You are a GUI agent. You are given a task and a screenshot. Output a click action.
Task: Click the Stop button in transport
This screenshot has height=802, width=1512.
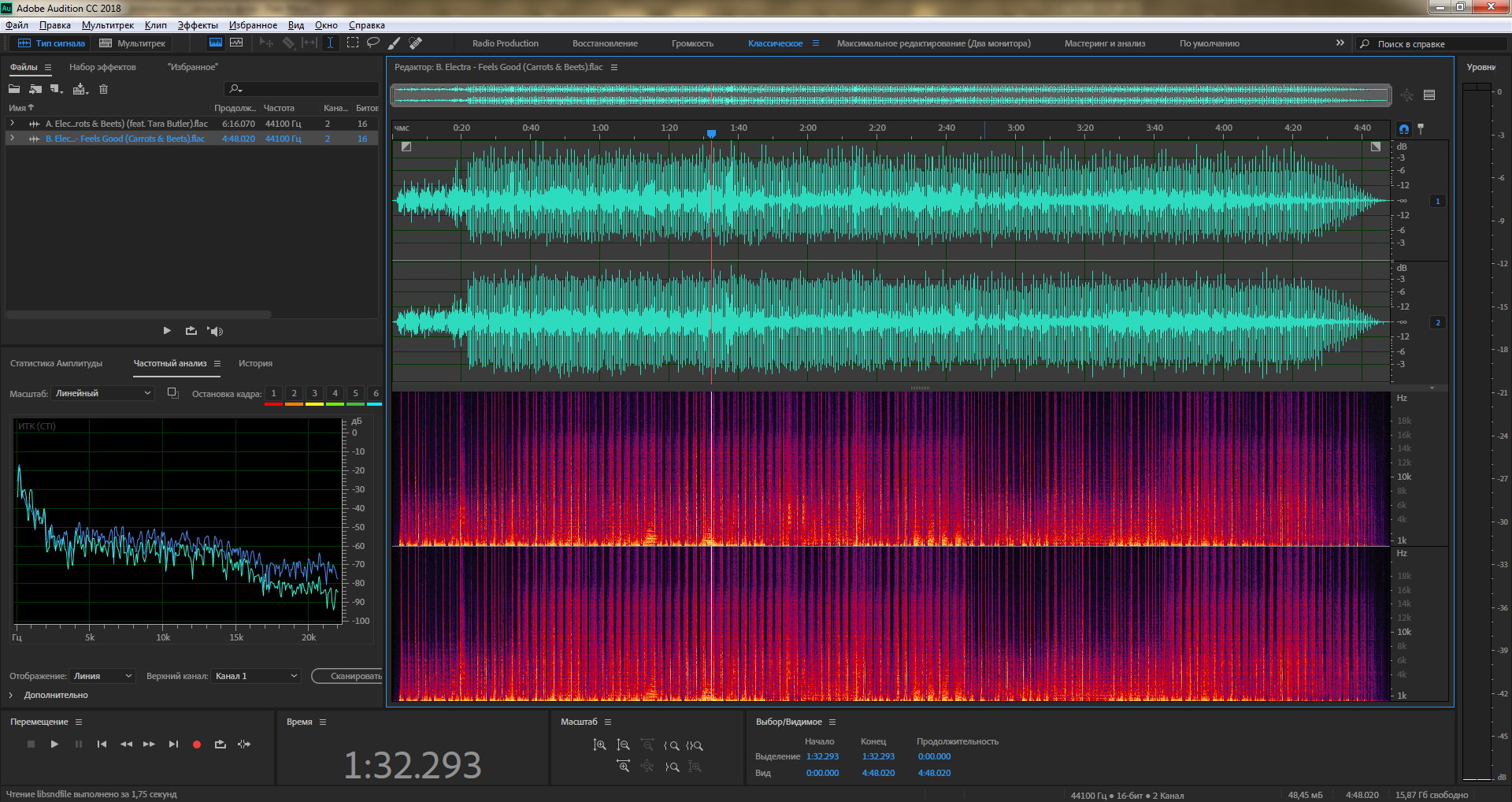(31, 744)
